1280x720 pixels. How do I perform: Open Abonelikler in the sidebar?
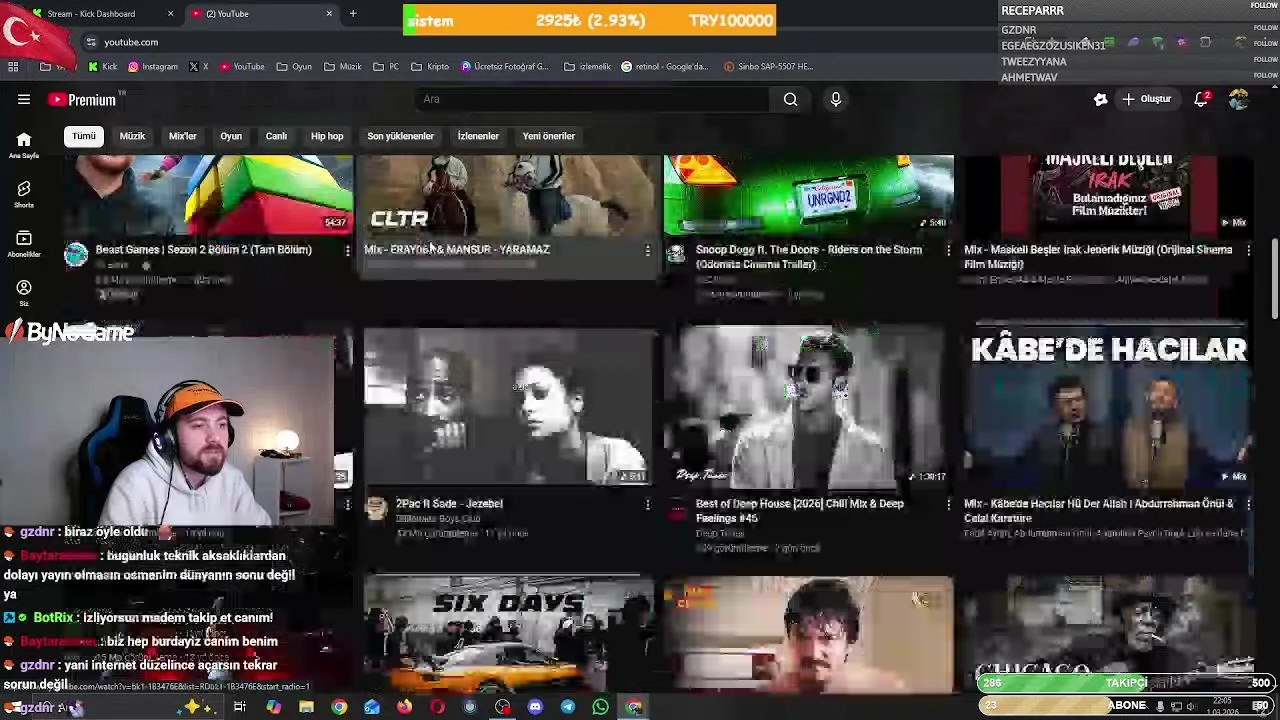pyautogui.click(x=24, y=243)
